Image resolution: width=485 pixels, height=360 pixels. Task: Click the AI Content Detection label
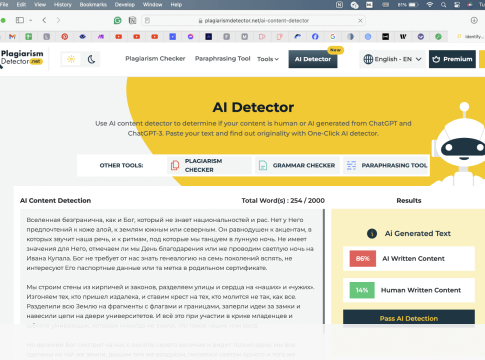(x=55, y=201)
